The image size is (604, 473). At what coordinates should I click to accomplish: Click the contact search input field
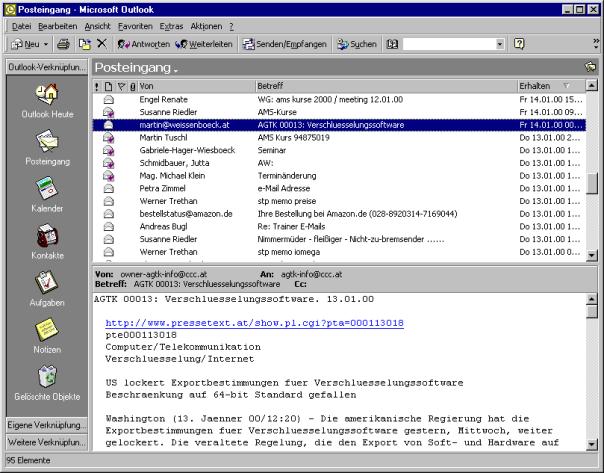449,44
